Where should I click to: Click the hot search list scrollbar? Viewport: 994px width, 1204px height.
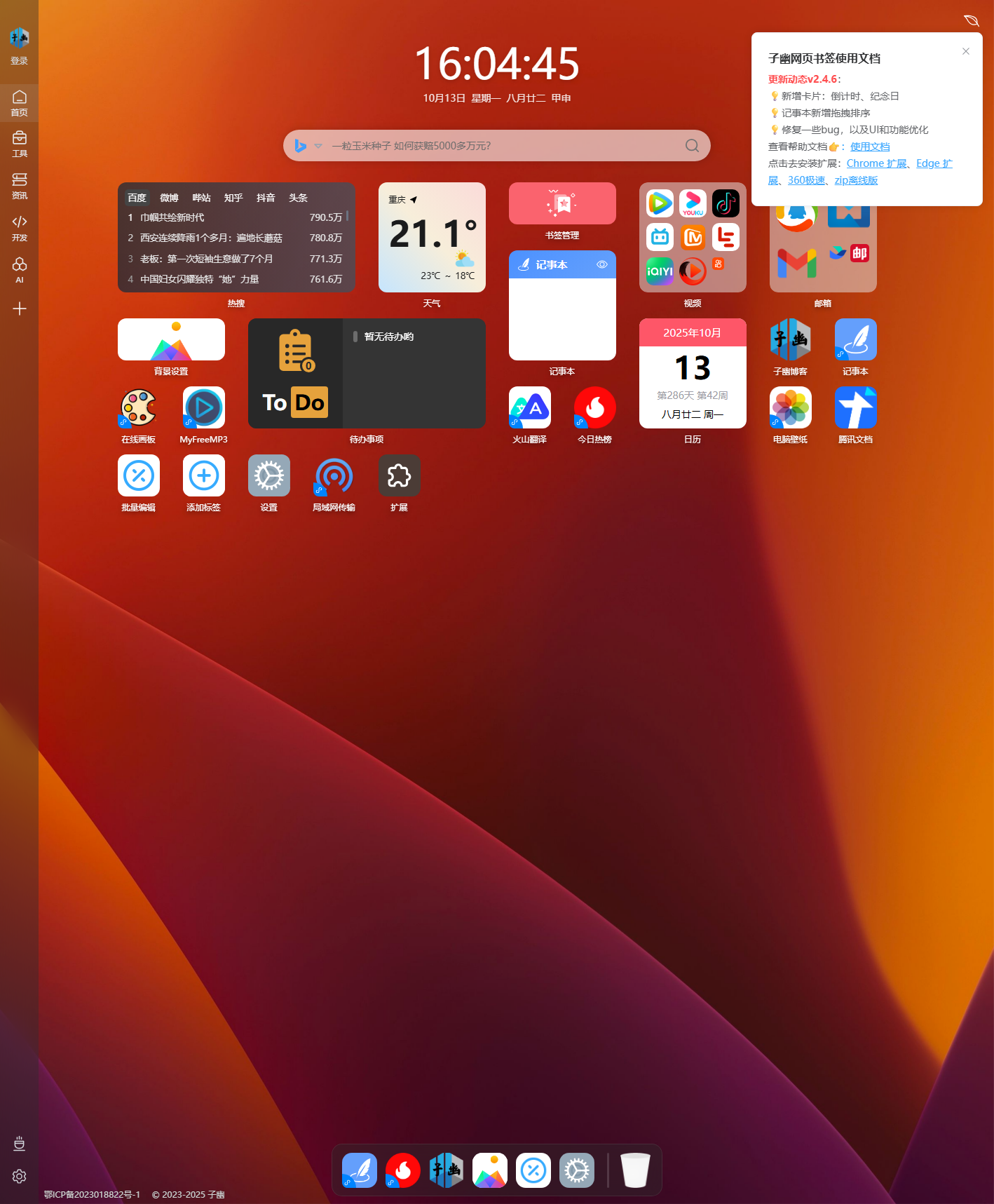pos(347,216)
